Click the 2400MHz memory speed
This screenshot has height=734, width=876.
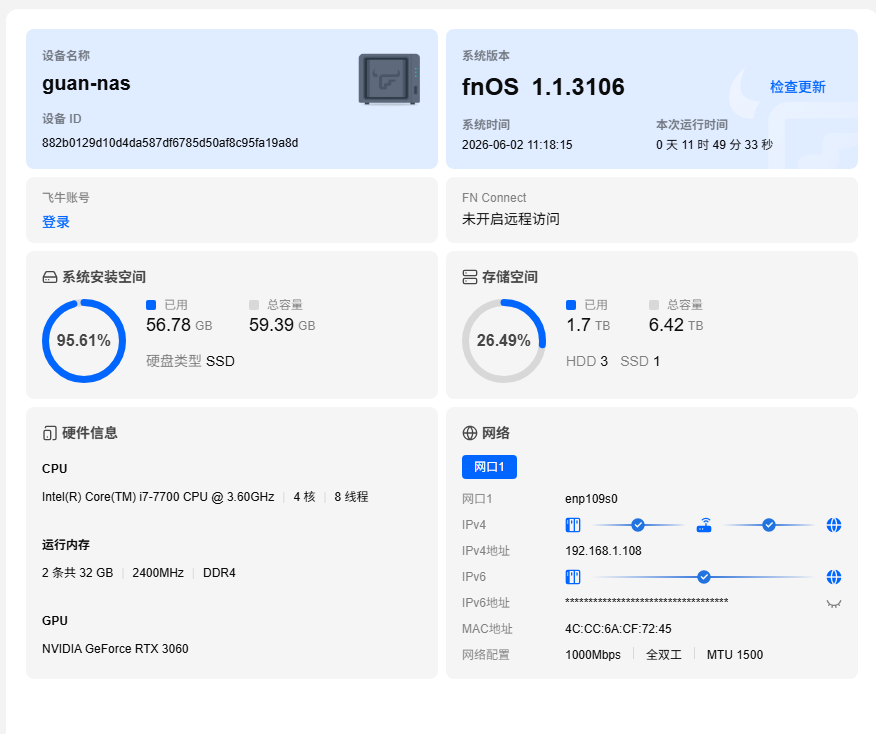pyautogui.click(x=158, y=573)
